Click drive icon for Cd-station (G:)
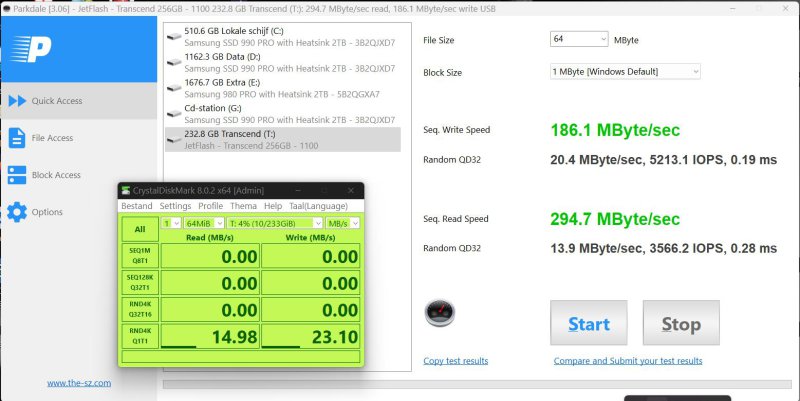 point(174,113)
